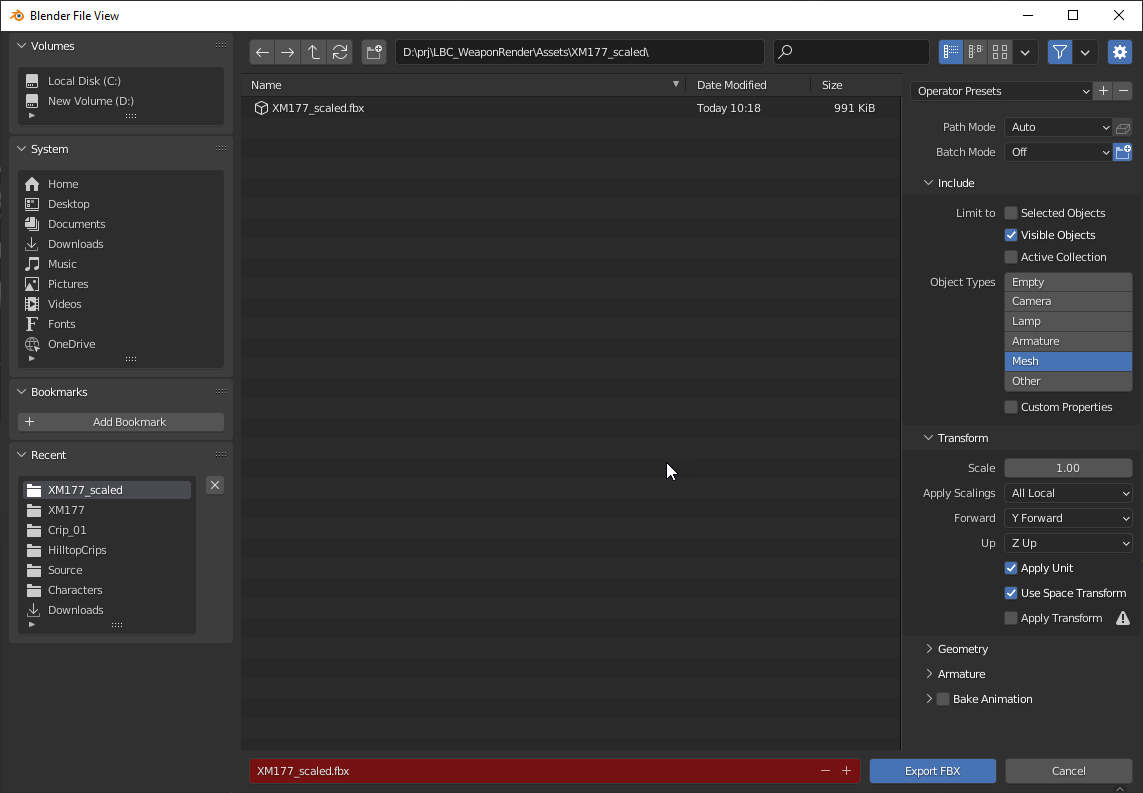The height and width of the screenshot is (793, 1143).
Task: Go to parent directory icon
Action: click(x=313, y=52)
